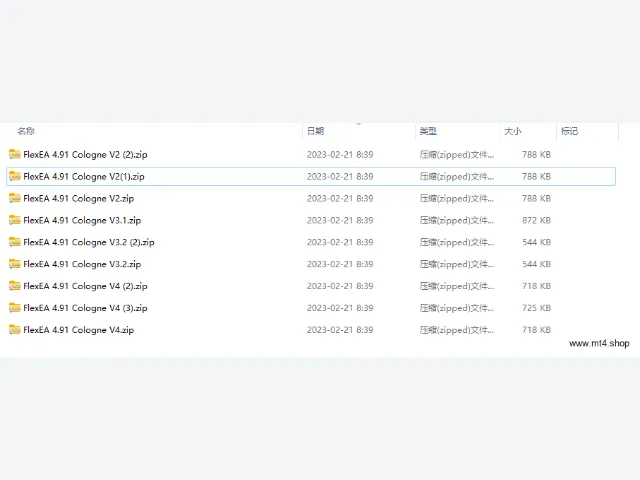This screenshot has height=480, width=640.
Task: Sort by the 大小 column header
Action: click(513, 131)
